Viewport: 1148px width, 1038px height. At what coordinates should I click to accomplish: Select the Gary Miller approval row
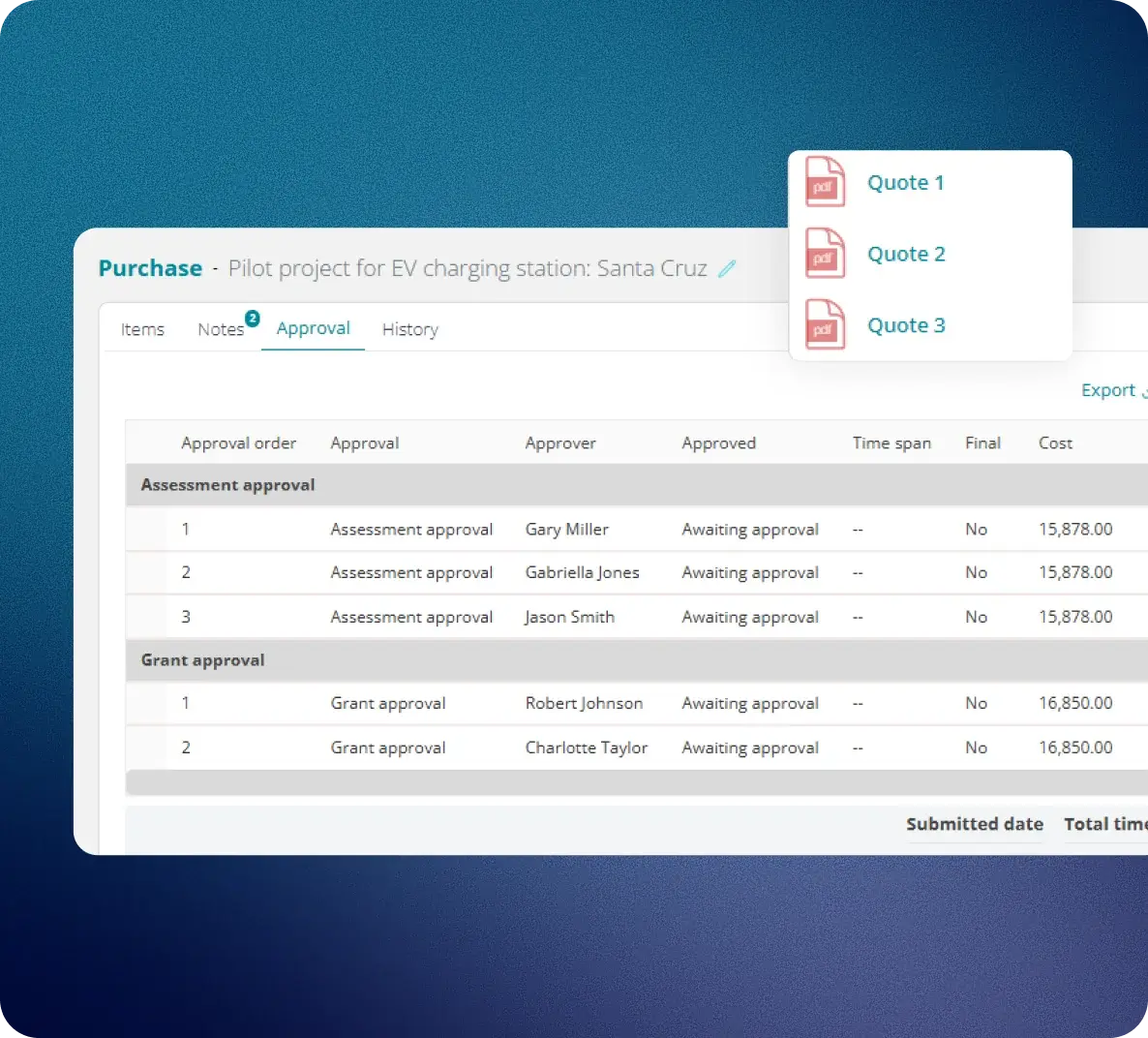point(637,529)
